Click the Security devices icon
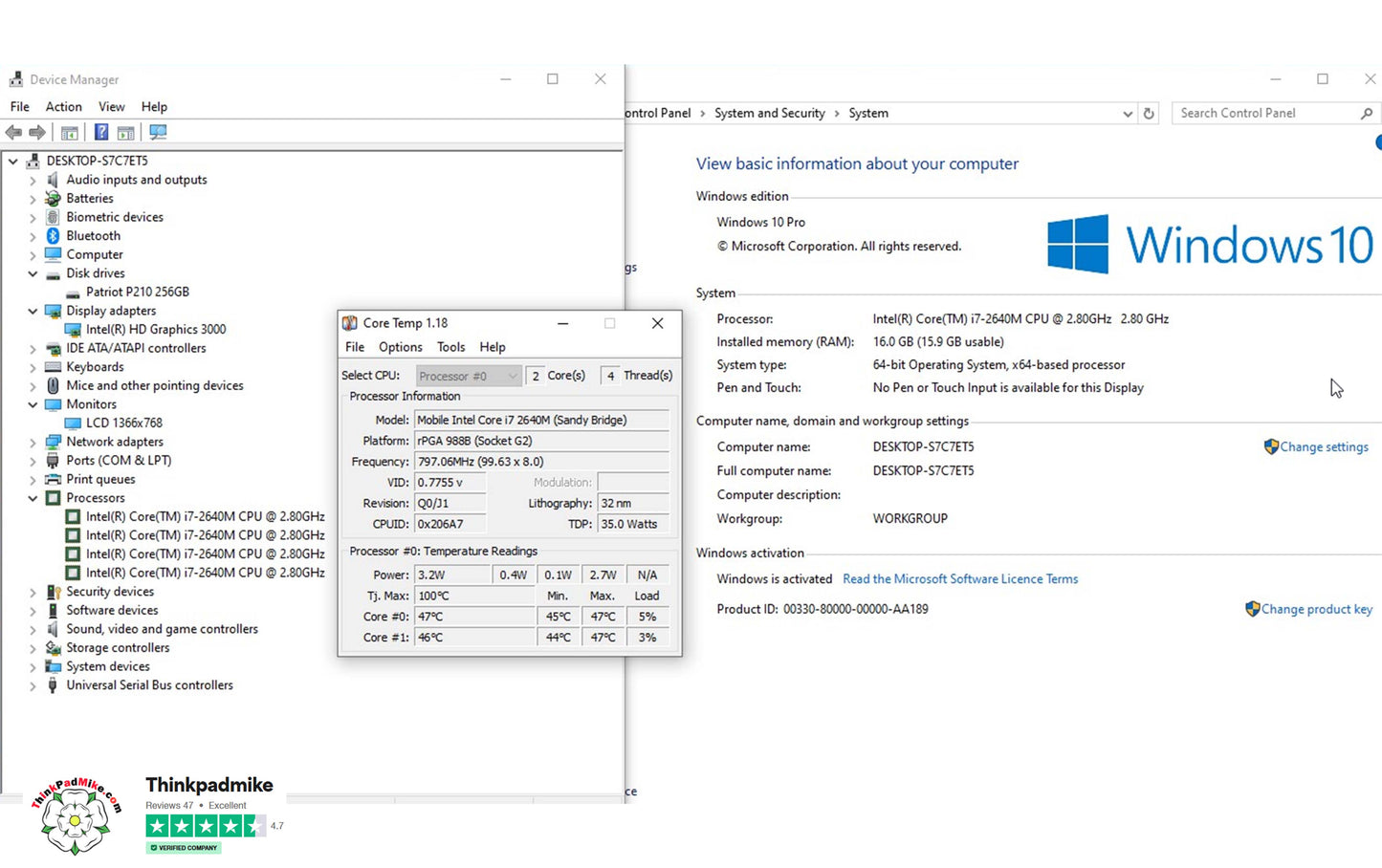 coord(53,592)
